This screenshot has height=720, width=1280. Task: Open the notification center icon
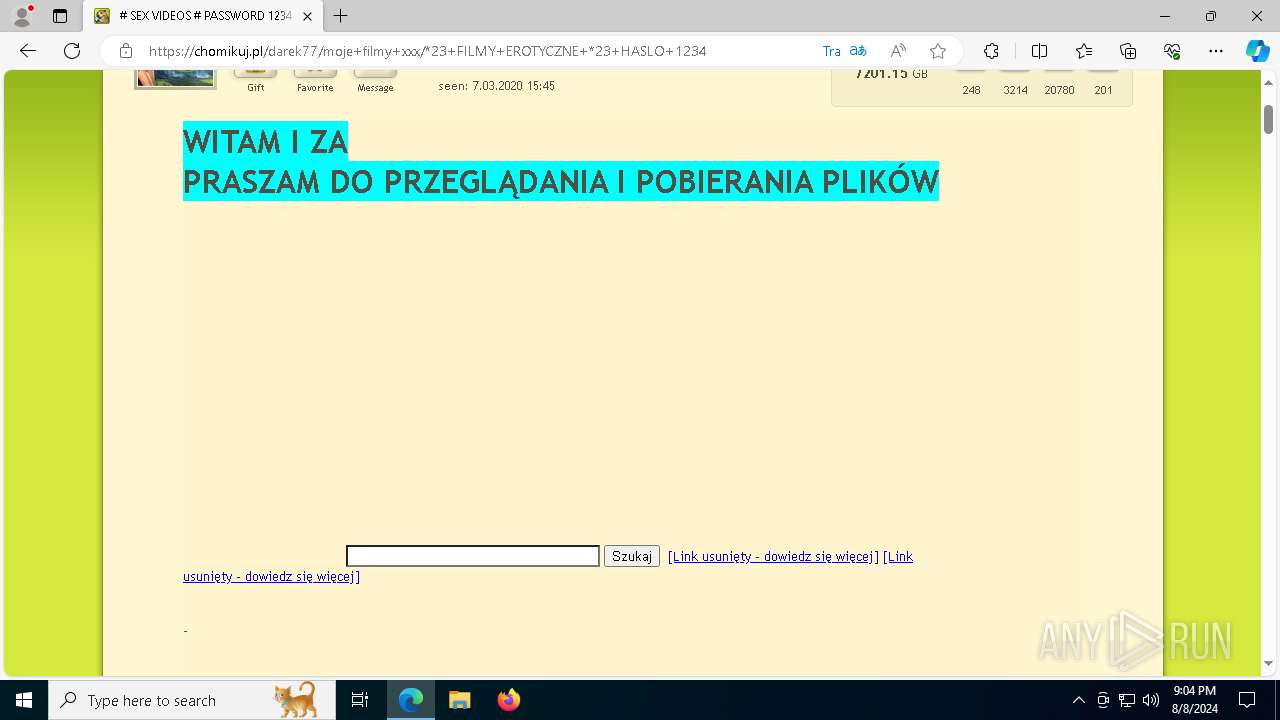pos(1247,700)
